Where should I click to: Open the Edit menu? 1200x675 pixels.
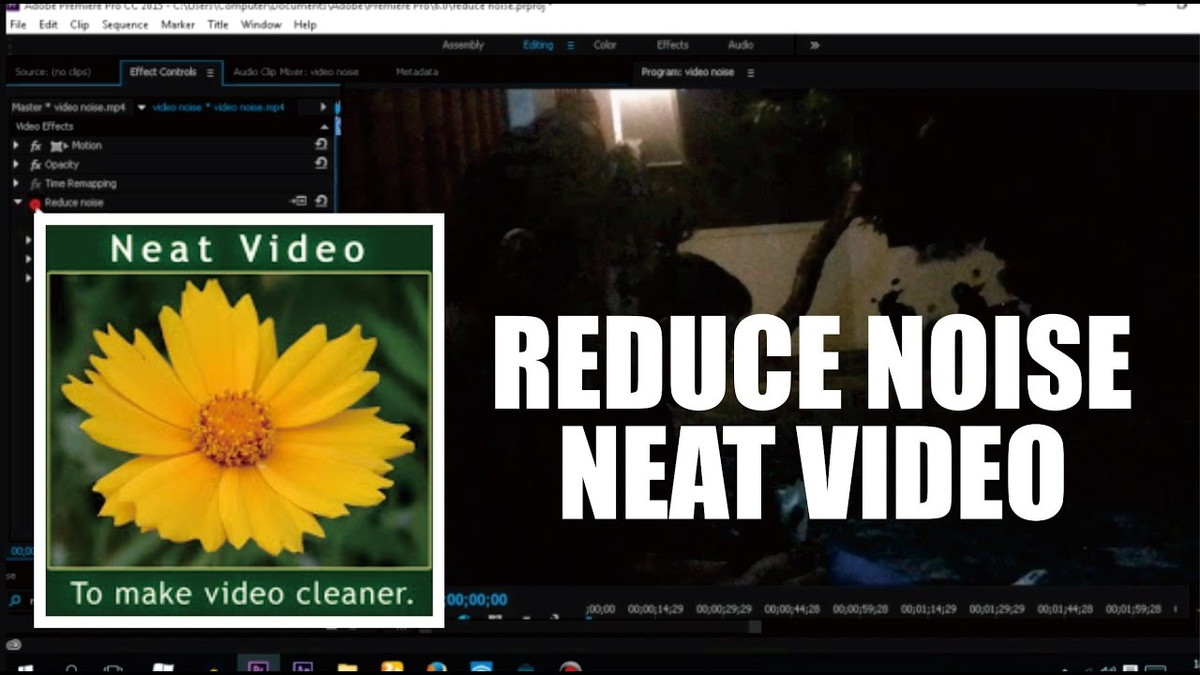48,24
